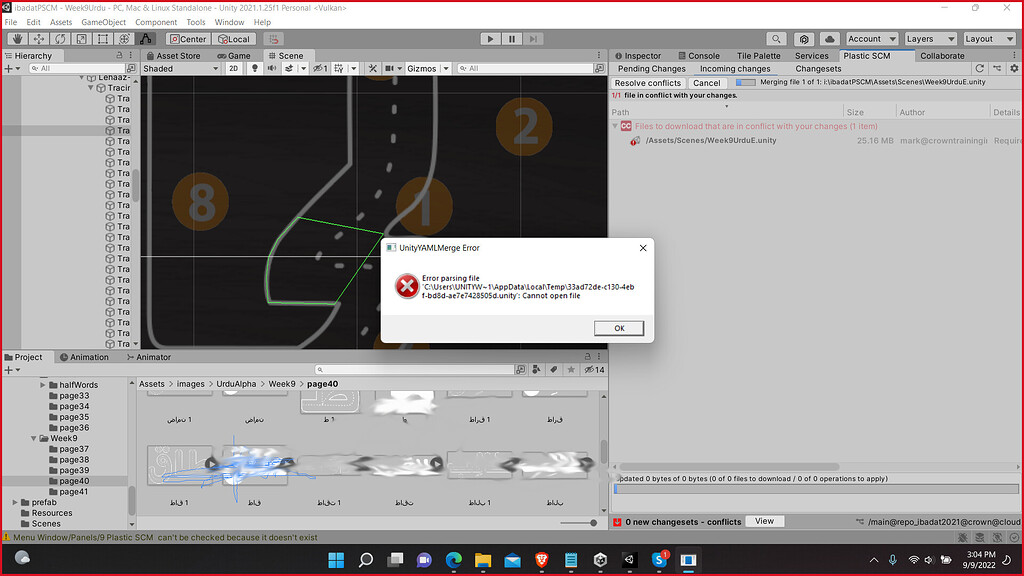Screen dimensions: 1024x576
Task: Open the Plastic SCM settings gear
Action: point(1012,67)
